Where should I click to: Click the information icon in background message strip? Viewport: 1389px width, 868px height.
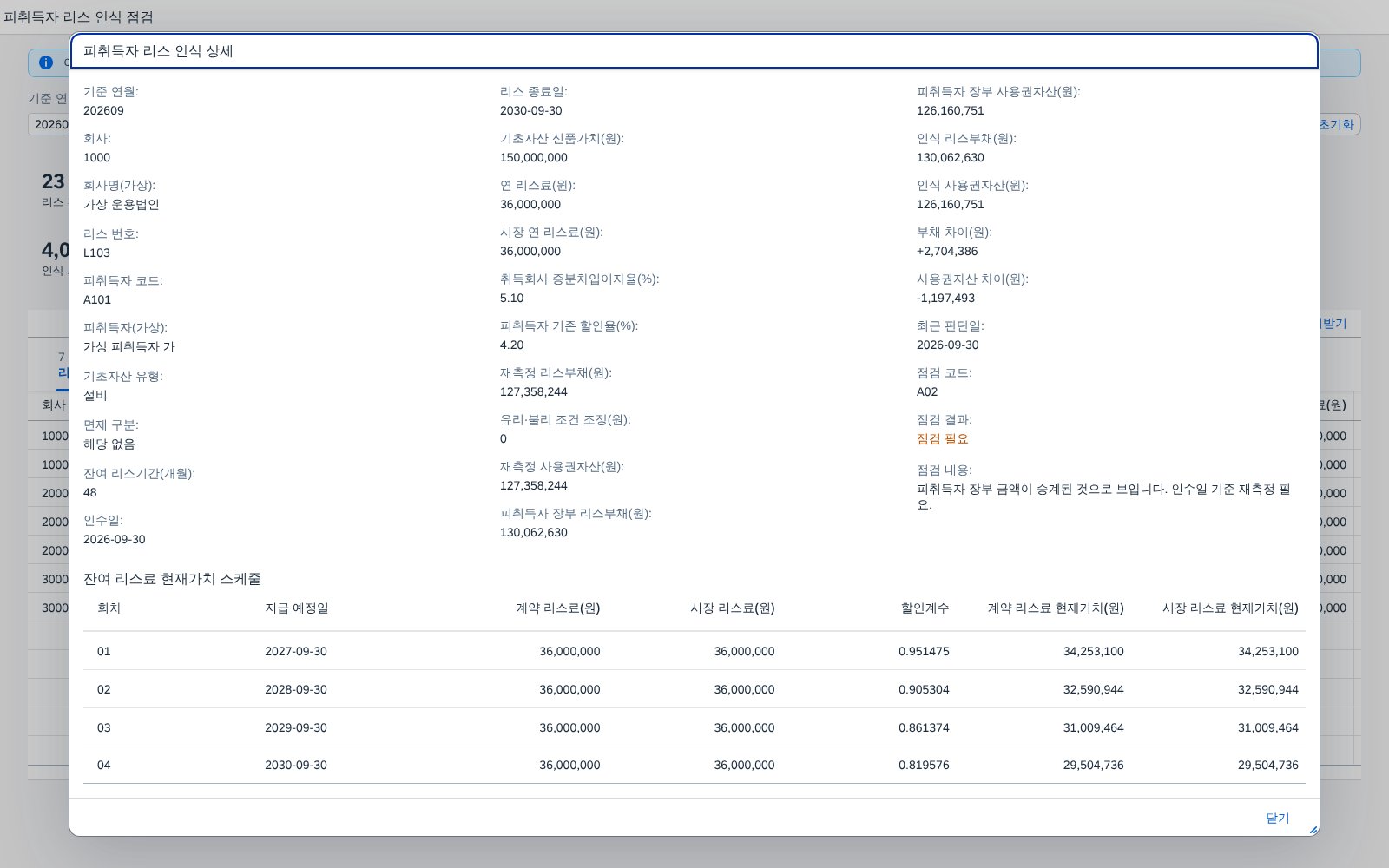[x=46, y=62]
